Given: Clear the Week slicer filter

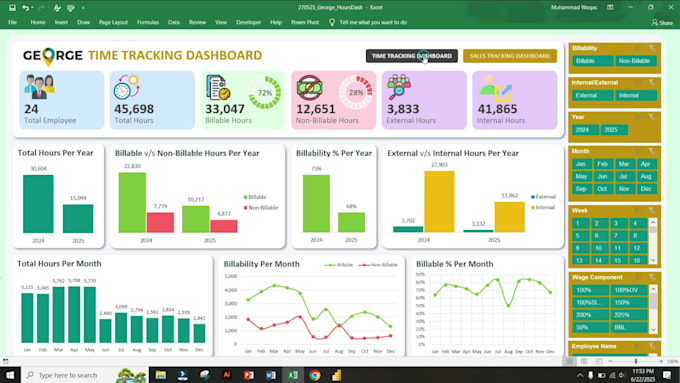Looking at the screenshot, I should coord(652,210).
